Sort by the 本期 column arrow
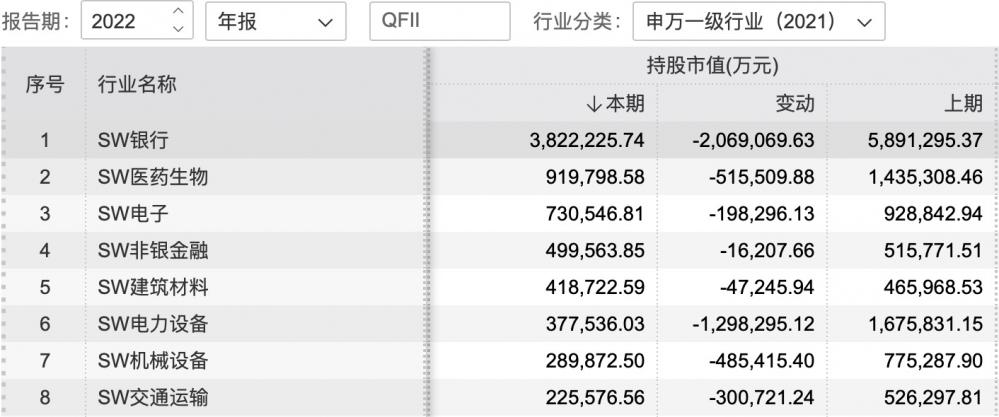This screenshot has width=999, height=417. click(x=593, y=104)
